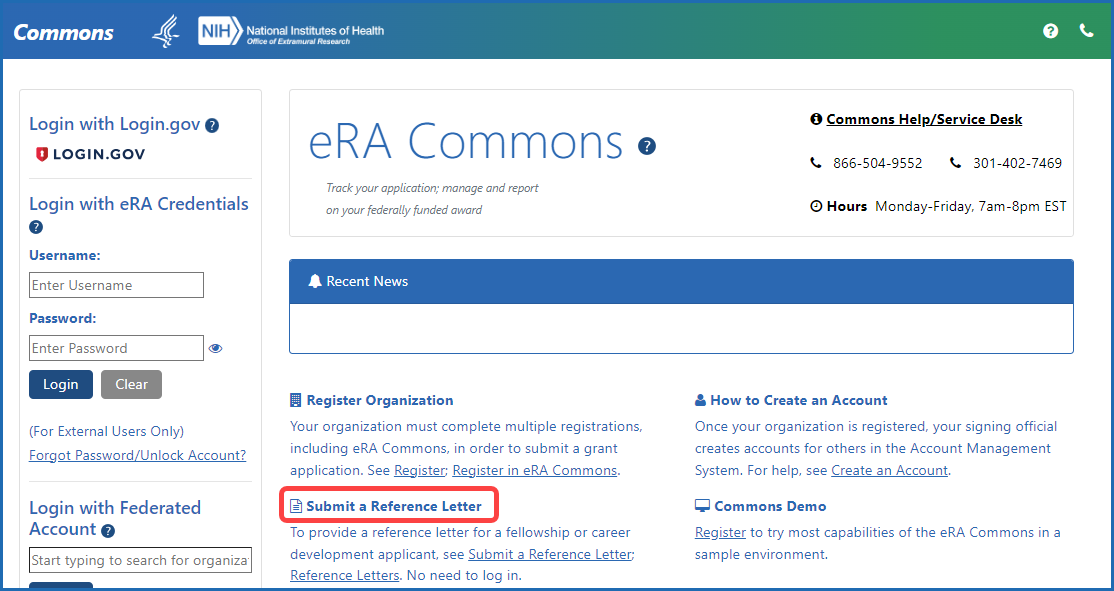
Task: Click help icon under Login with eRA Credentials
Action: pyautogui.click(x=36, y=227)
